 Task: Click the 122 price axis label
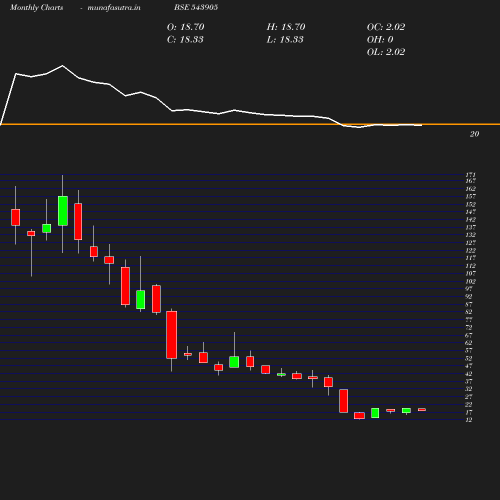[x=471, y=250]
